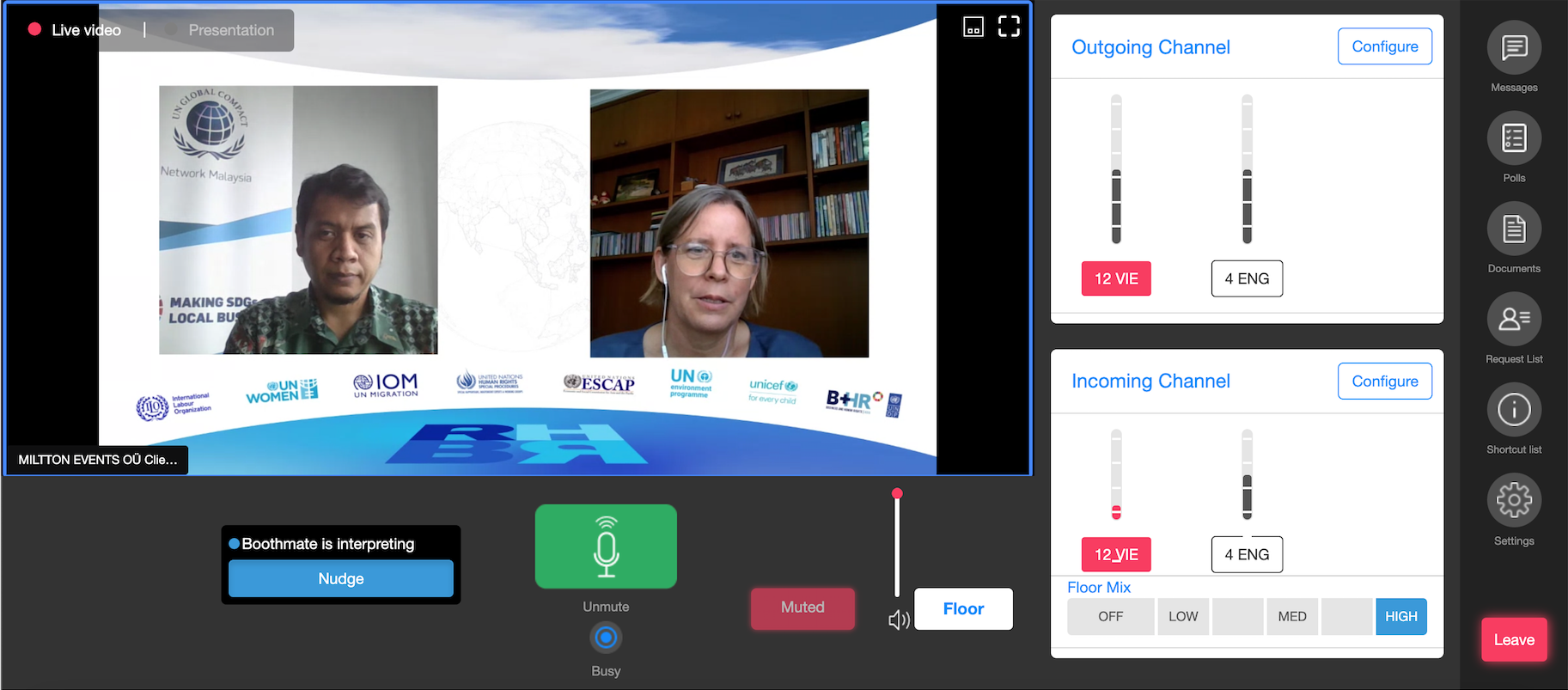Enter fullscreen video mode
This screenshot has height=690, width=1568.
[1009, 27]
